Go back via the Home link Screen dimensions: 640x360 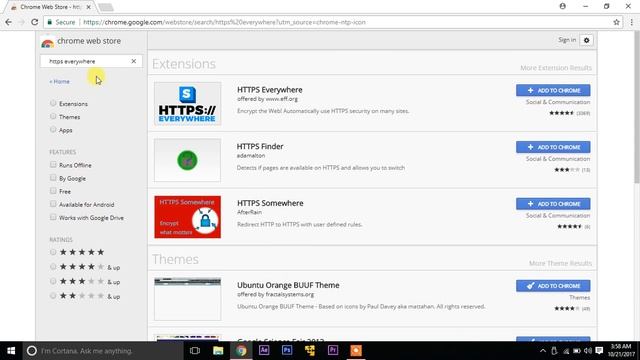click(60, 81)
